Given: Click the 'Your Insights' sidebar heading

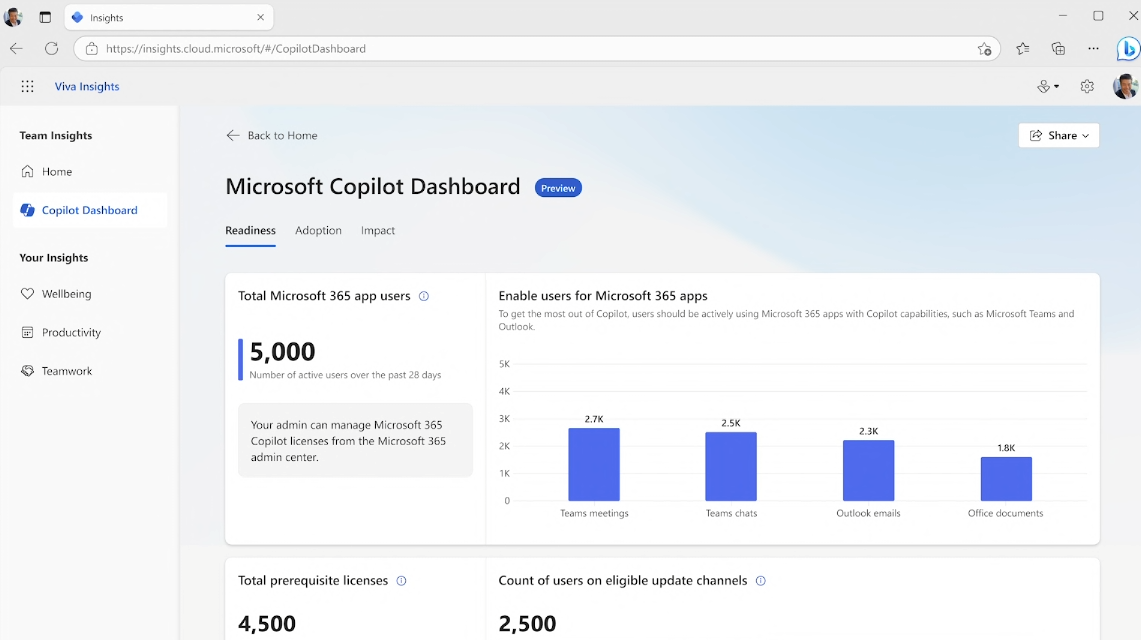Looking at the screenshot, I should click(54, 257).
